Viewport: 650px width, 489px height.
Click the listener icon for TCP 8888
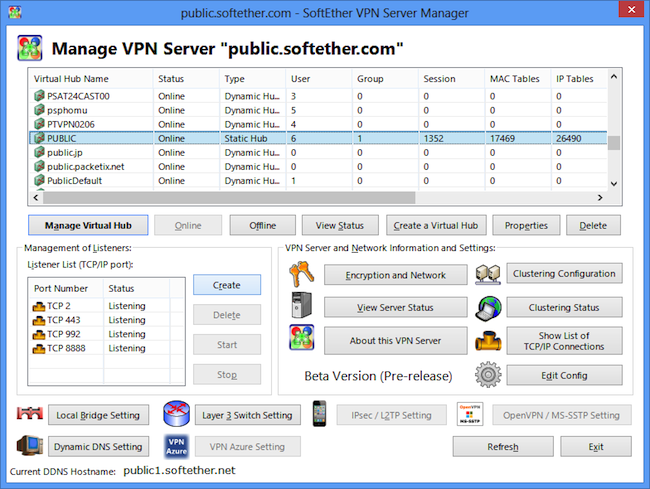click(39, 349)
